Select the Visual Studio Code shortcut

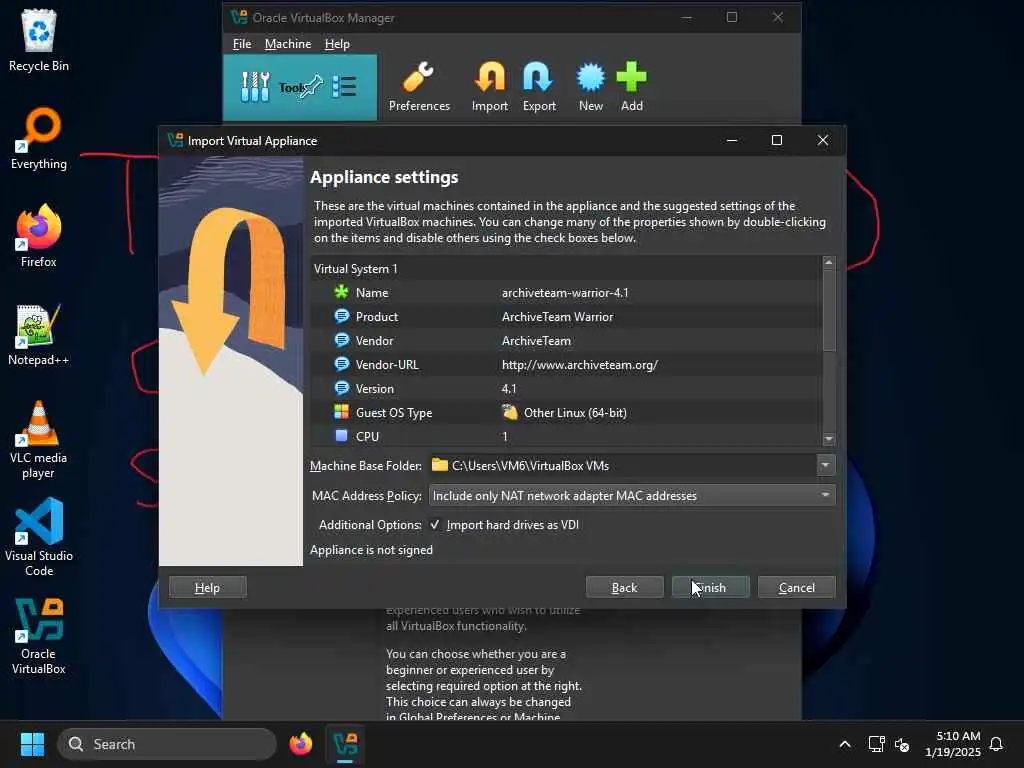[x=39, y=537]
